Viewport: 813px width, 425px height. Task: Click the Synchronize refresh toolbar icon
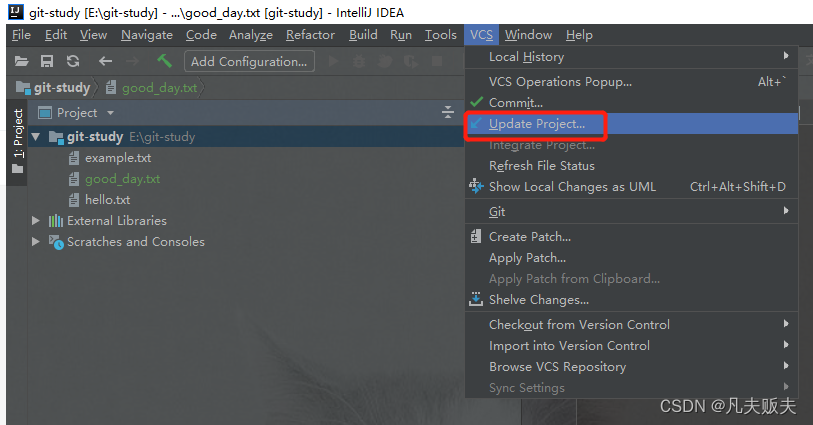pos(73,61)
